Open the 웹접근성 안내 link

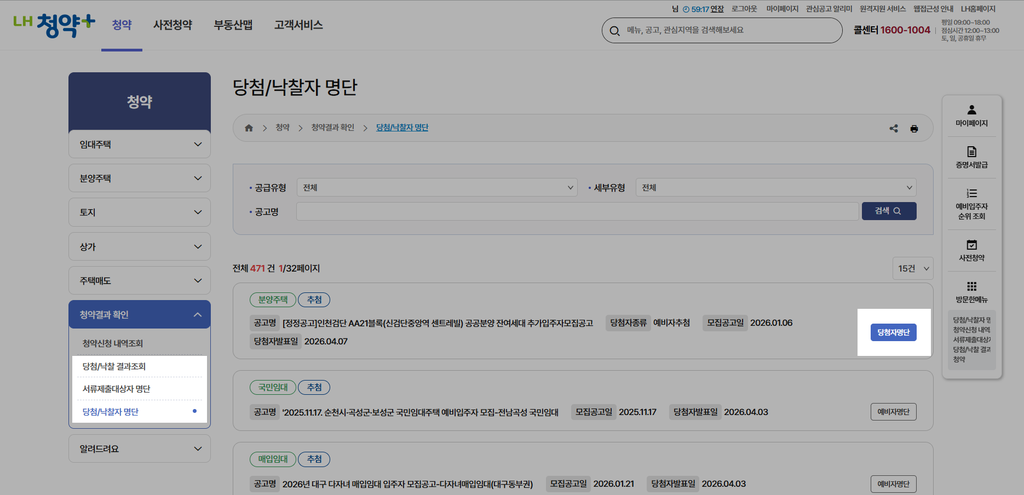(933, 9)
